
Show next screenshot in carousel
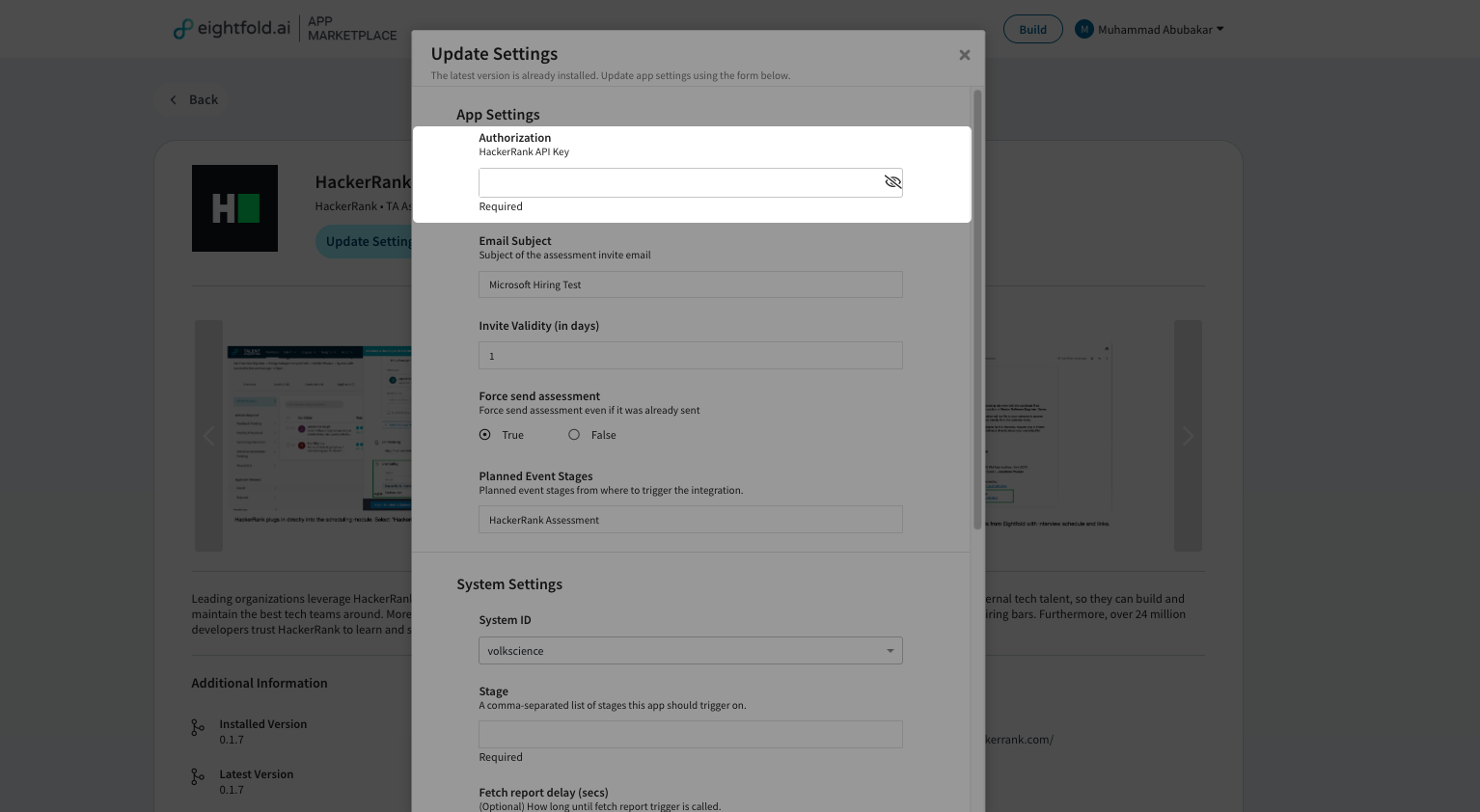(1188, 436)
